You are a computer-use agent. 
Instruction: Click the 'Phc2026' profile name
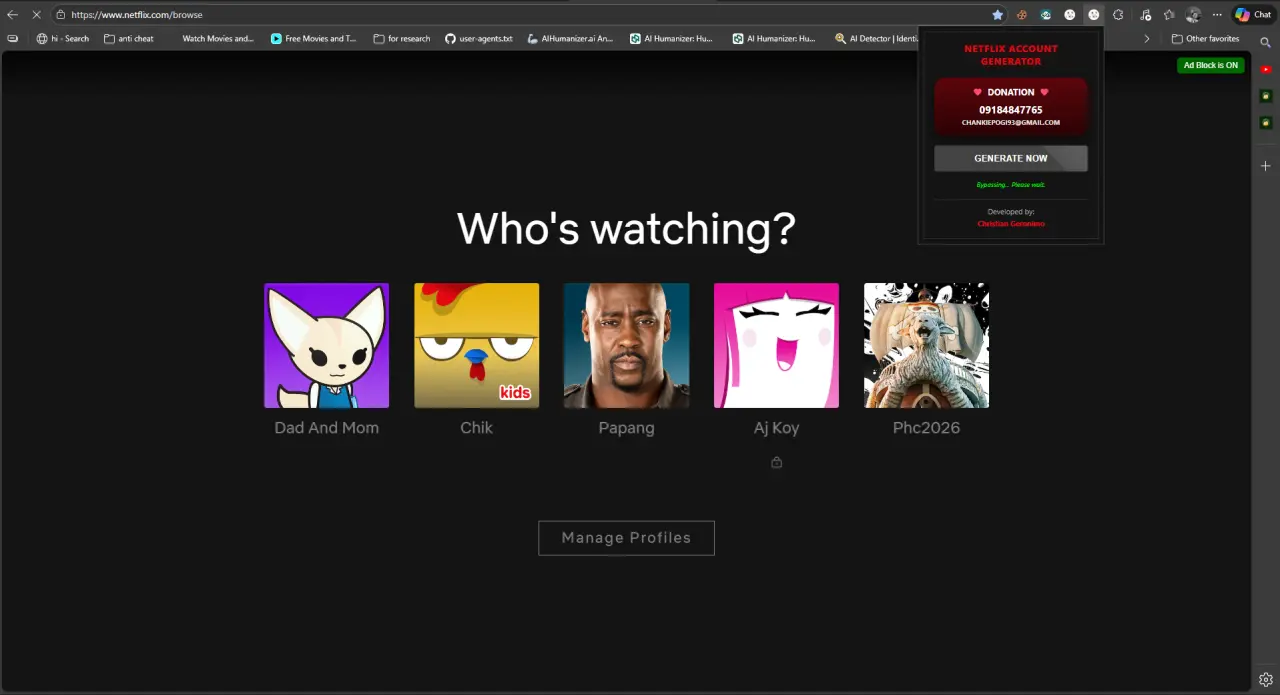926,428
